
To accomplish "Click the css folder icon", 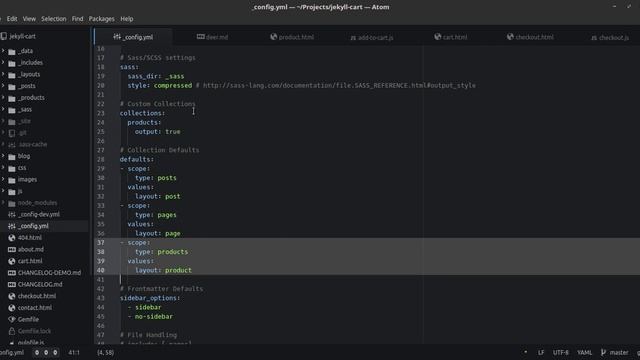I will coord(12,168).
